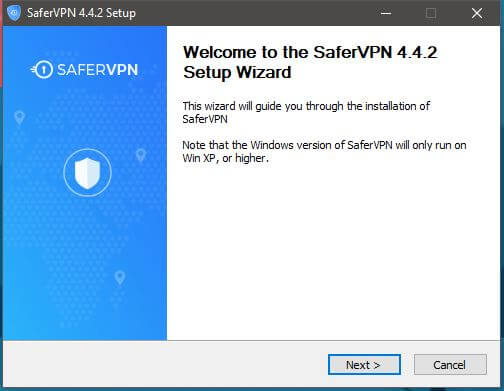
Task: Click the location pin near the panel's left edge
Action: pos(19,117)
